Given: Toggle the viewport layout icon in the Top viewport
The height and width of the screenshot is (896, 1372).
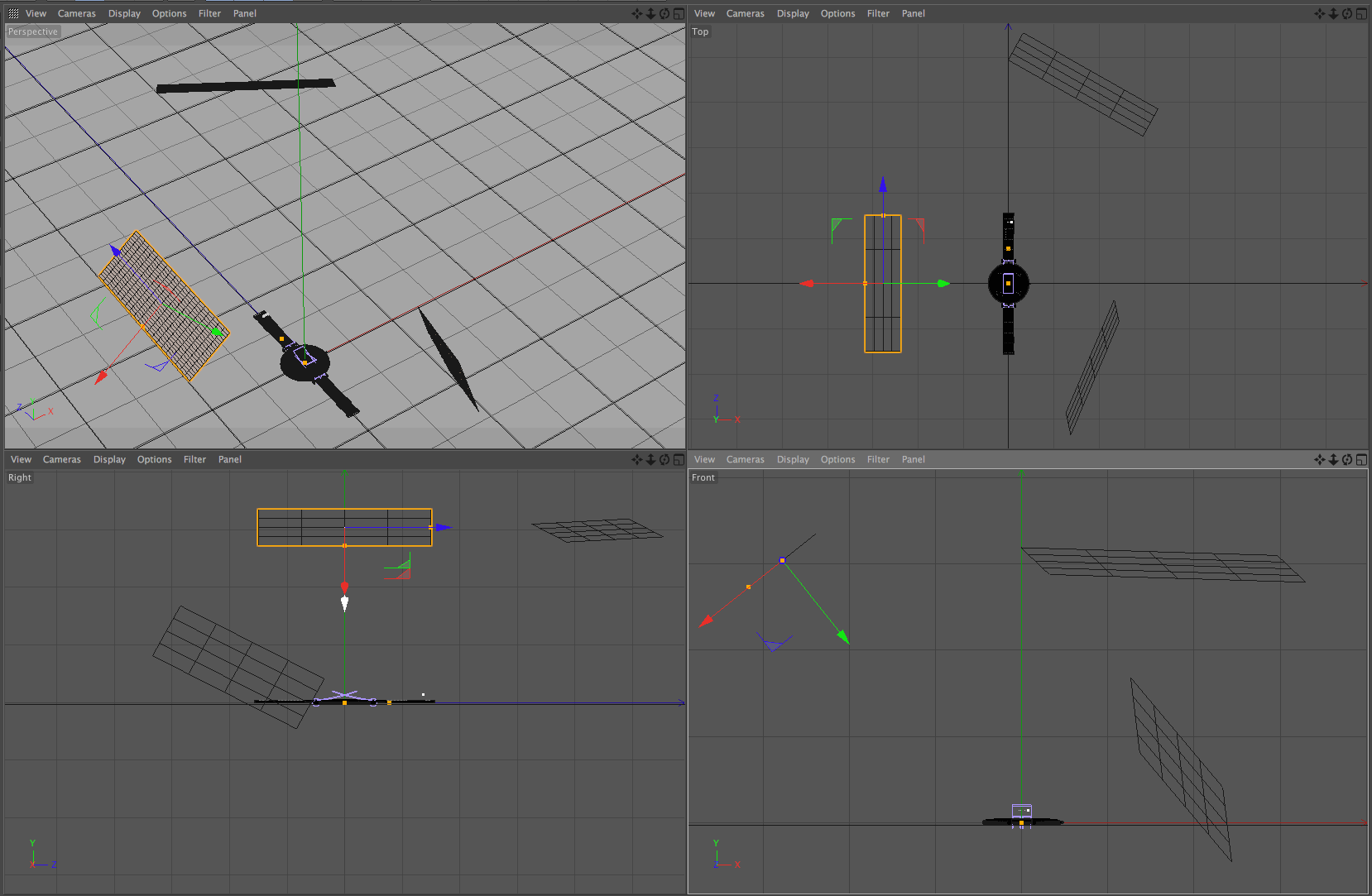Looking at the screenshot, I should pos(1361,13).
